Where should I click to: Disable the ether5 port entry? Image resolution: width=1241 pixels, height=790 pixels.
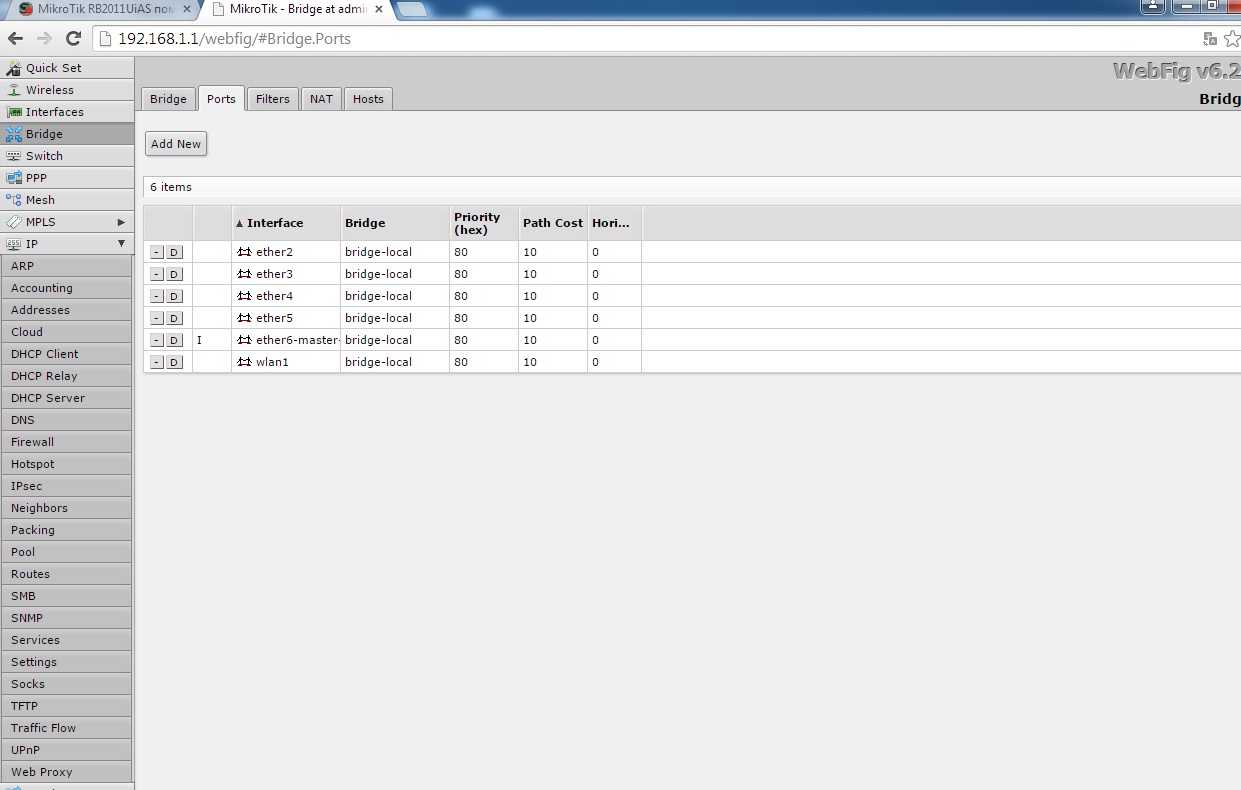tap(174, 318)
